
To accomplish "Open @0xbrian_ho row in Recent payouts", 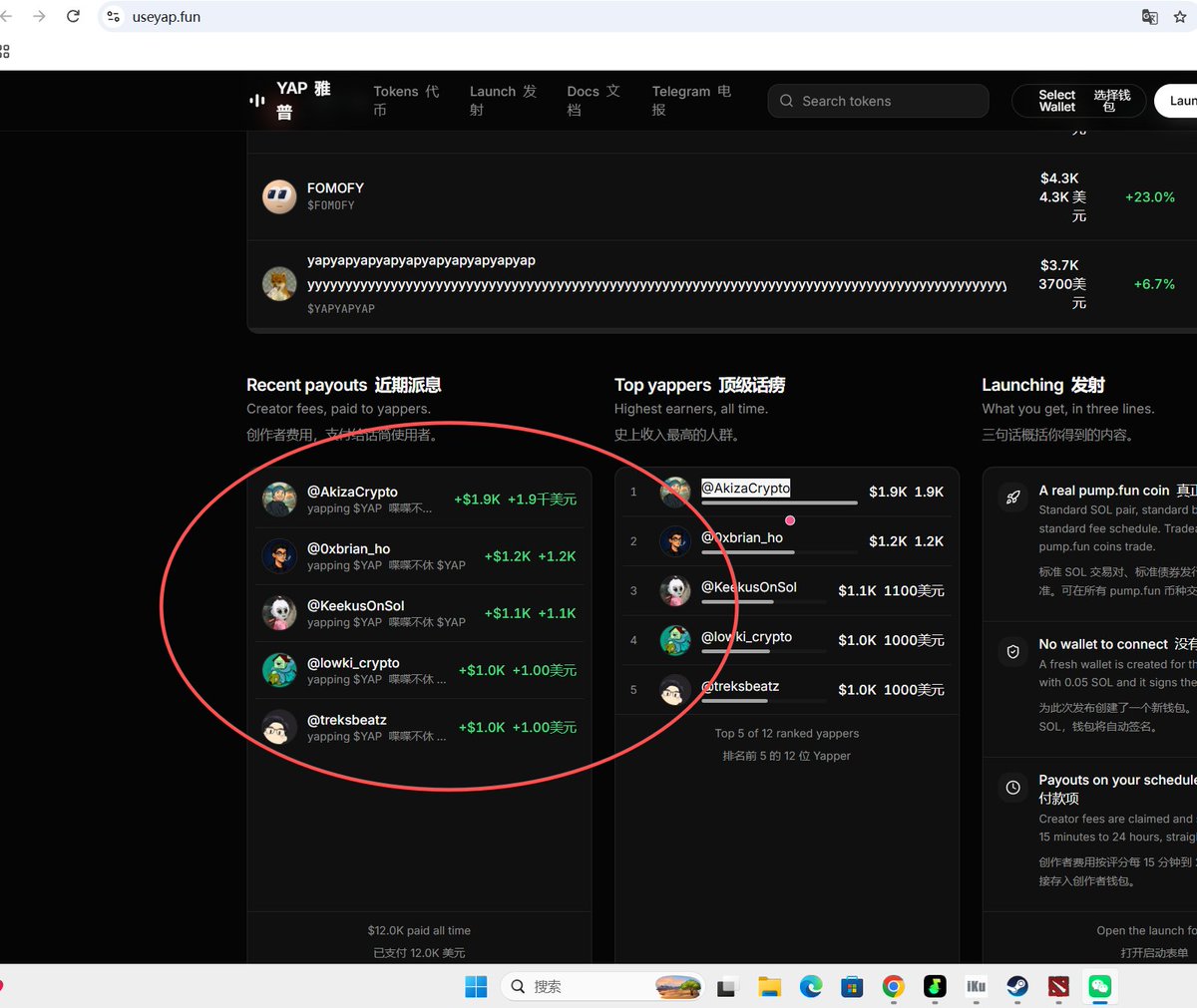I will [419, 556].
